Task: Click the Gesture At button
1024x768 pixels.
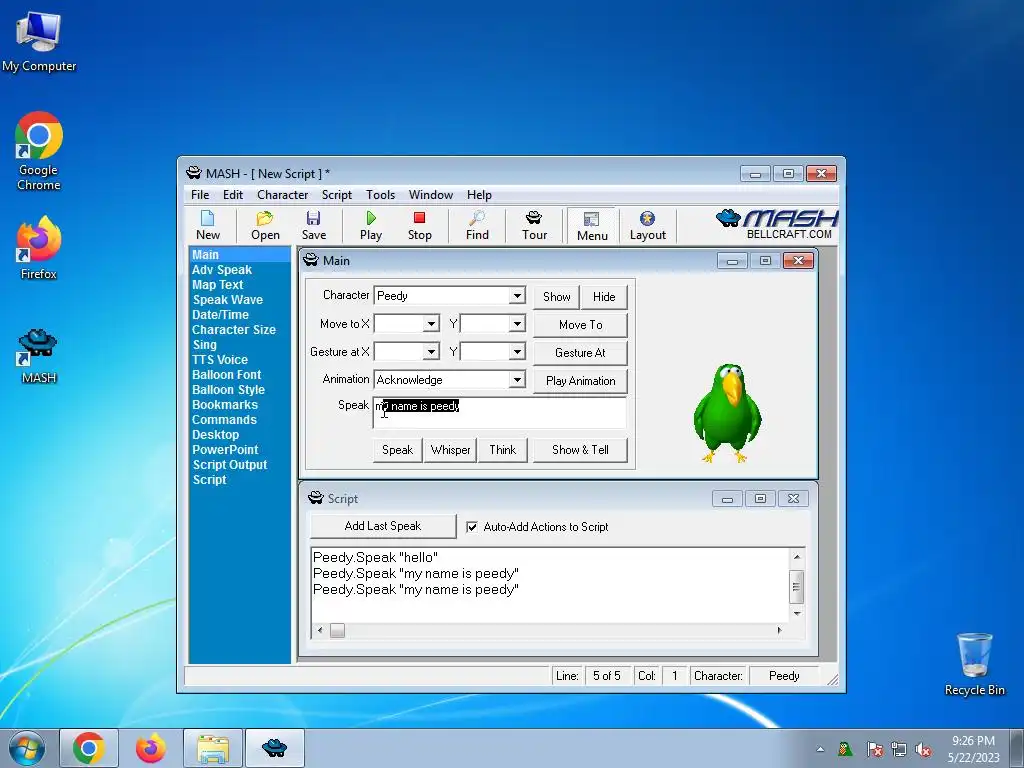Action: (581, 353)
